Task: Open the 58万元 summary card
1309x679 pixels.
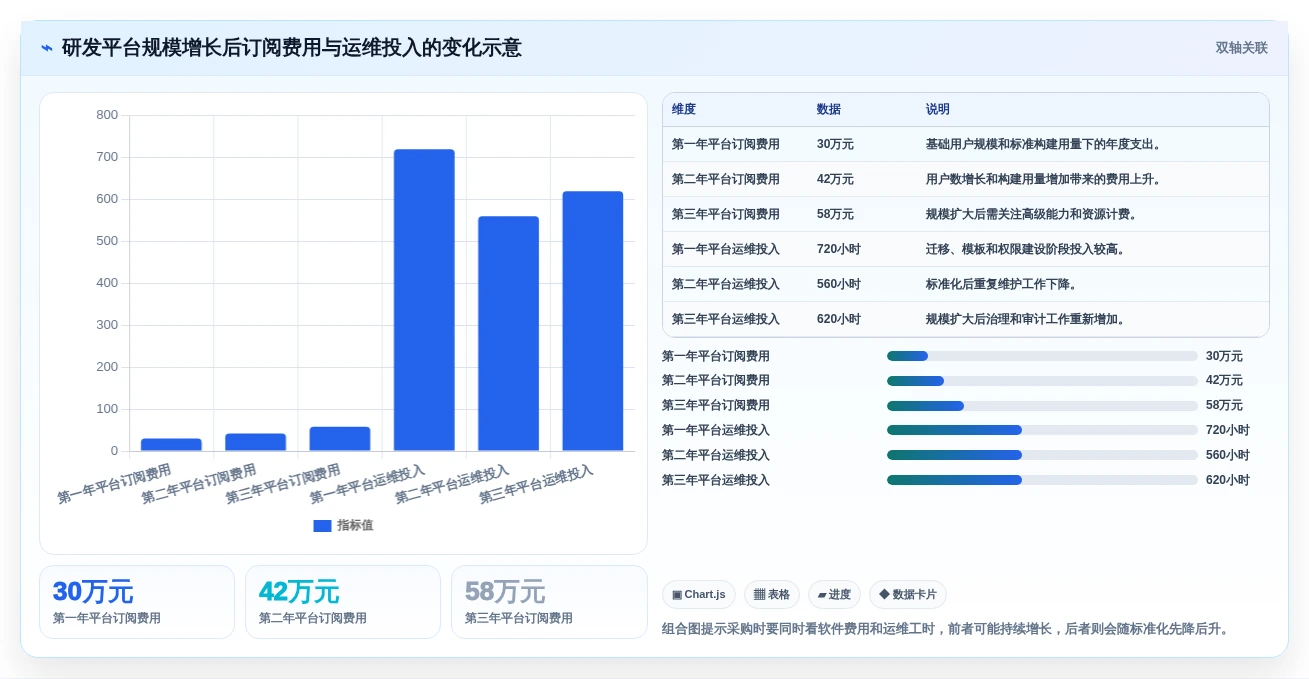Action: [x=549, y=602]
